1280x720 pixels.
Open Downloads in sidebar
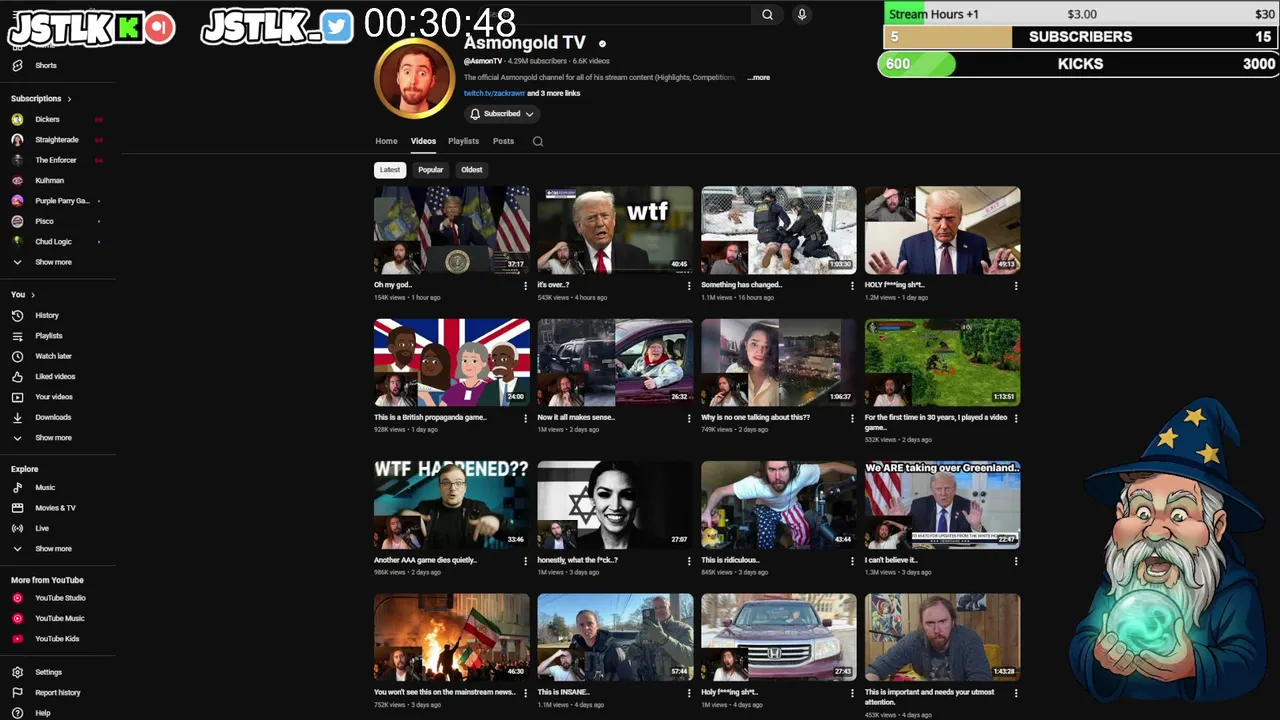[x=53, y=417]
